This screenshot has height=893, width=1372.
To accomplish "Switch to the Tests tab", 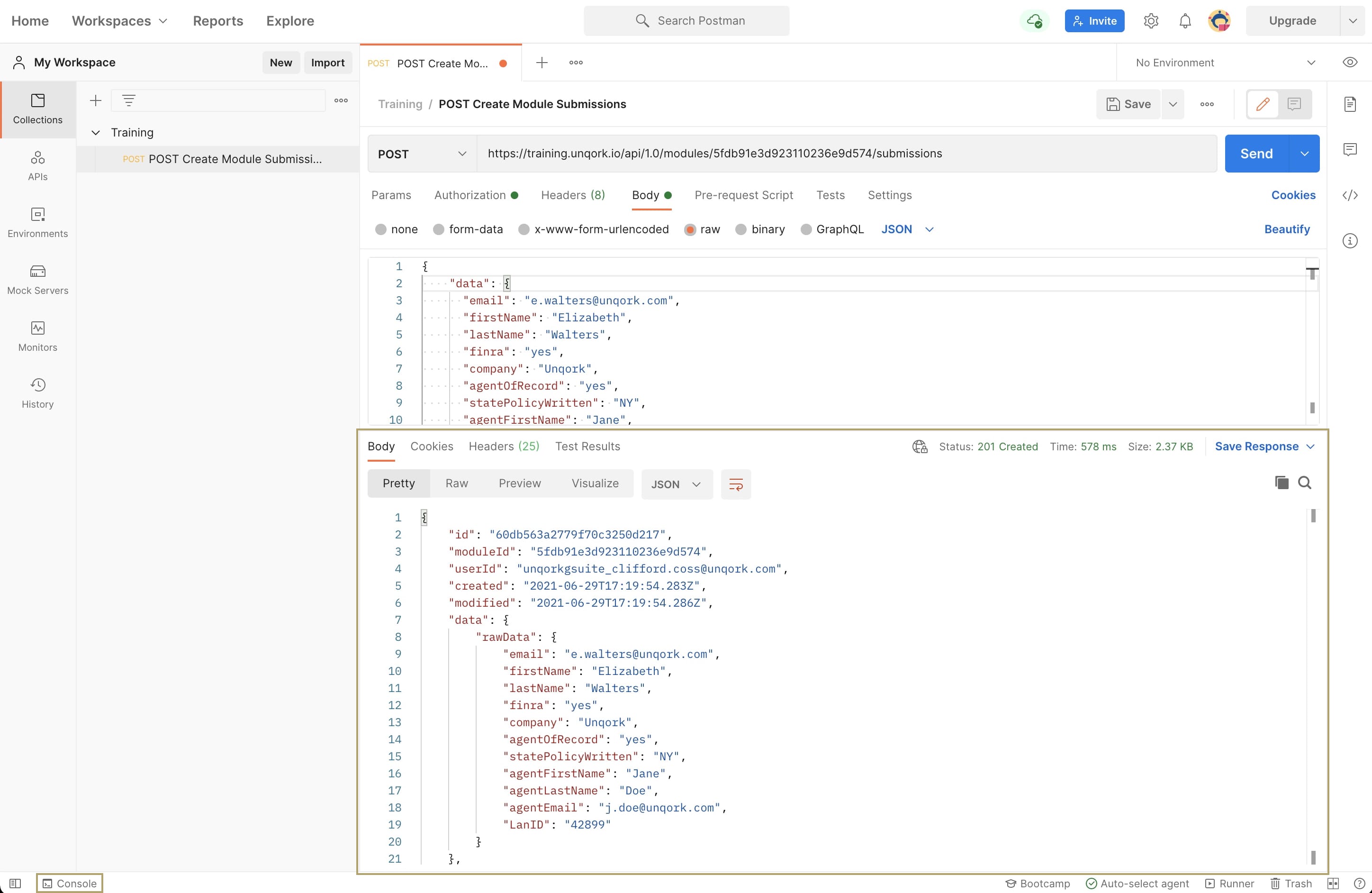I will point(830,195).
